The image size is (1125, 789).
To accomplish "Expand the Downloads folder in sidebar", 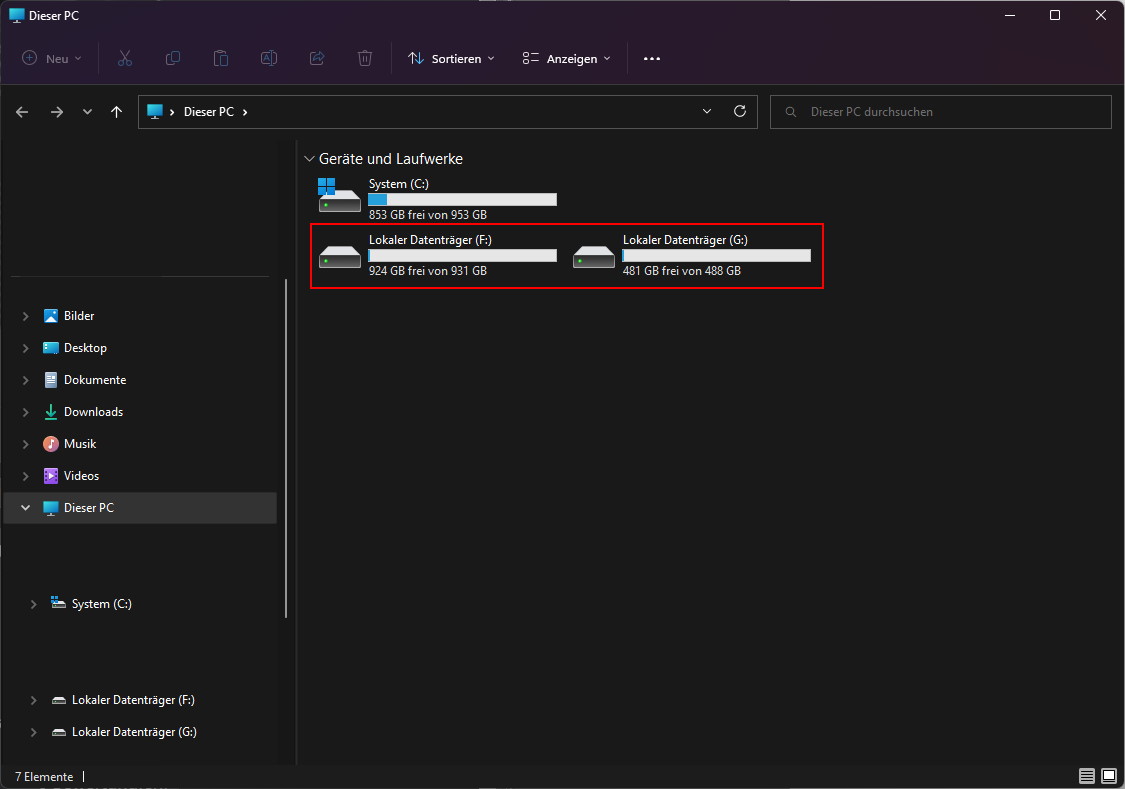I will pos(25,412).
